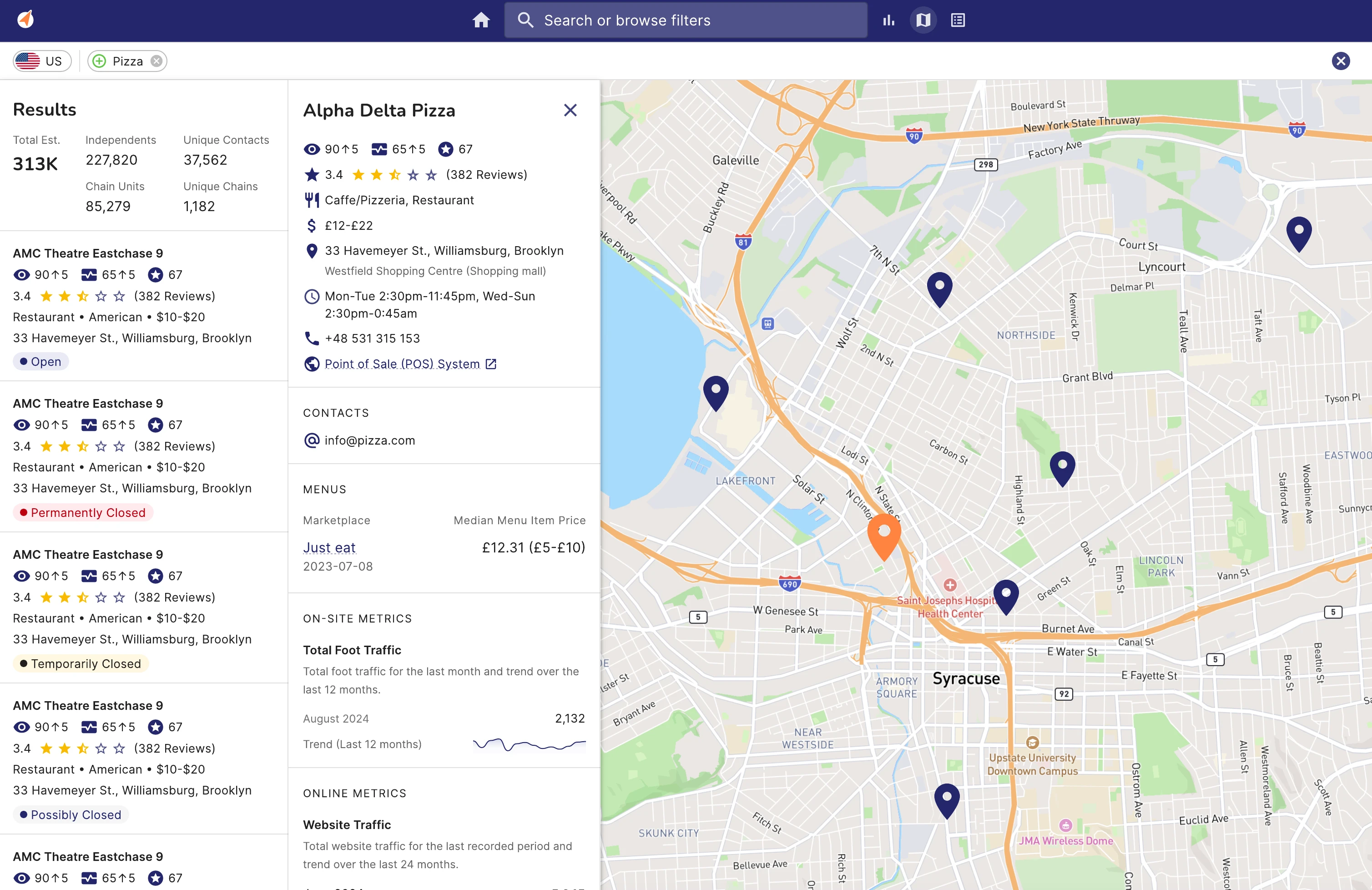Viewport: 1372px width, 890px height.
Task: Open the result marked Permanently Closed
Action: point(144,456)
